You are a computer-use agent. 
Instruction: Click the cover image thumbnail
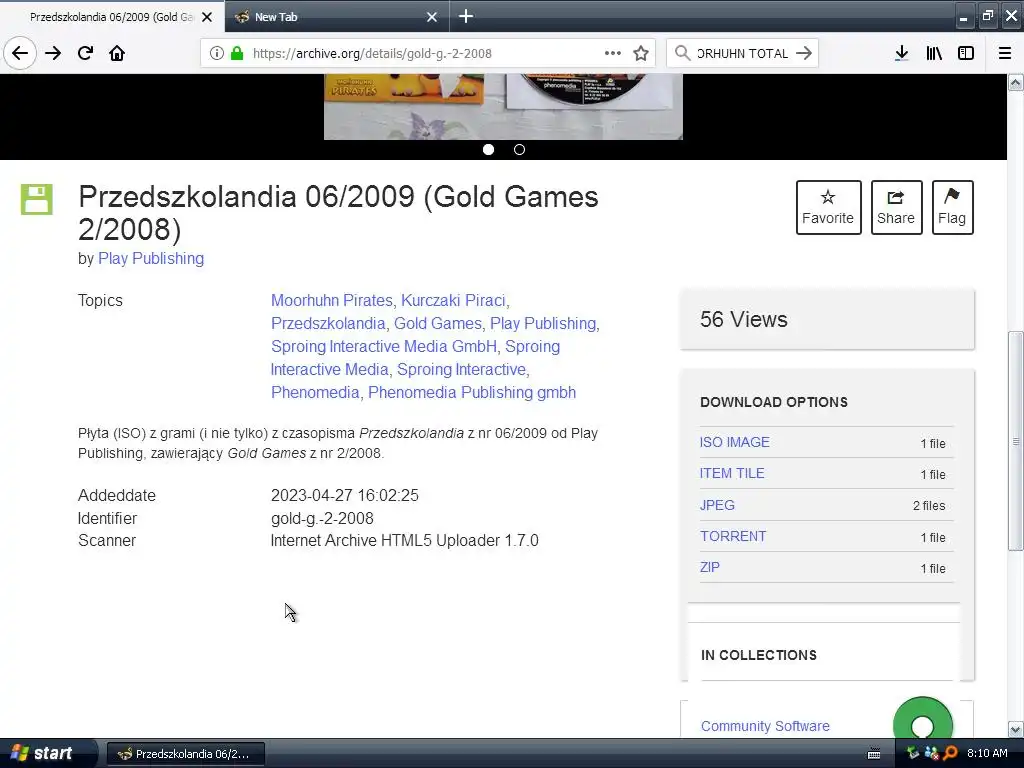tap(503, 106)
